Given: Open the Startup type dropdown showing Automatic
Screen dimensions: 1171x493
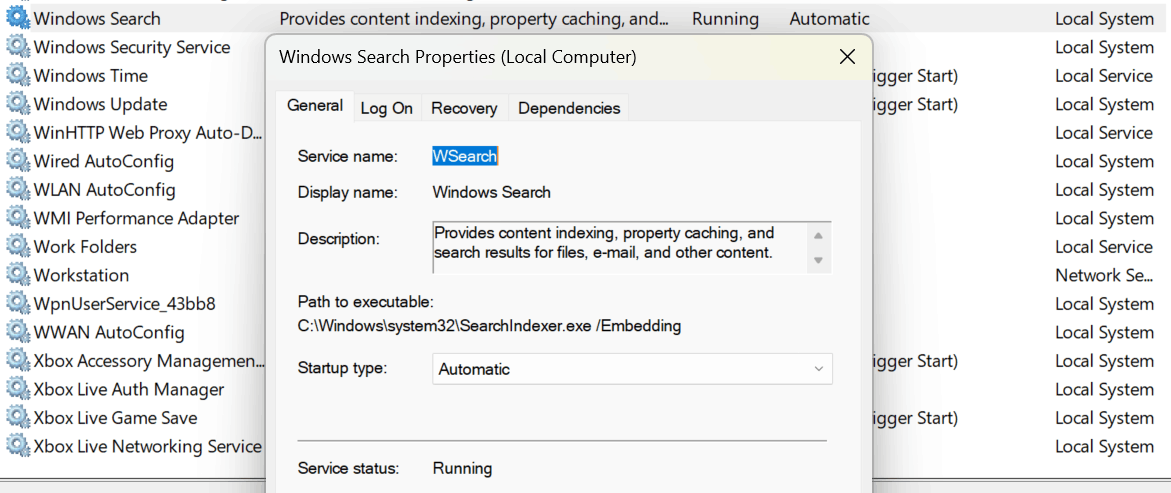Looking at the screenshot, I should [632, 369].
